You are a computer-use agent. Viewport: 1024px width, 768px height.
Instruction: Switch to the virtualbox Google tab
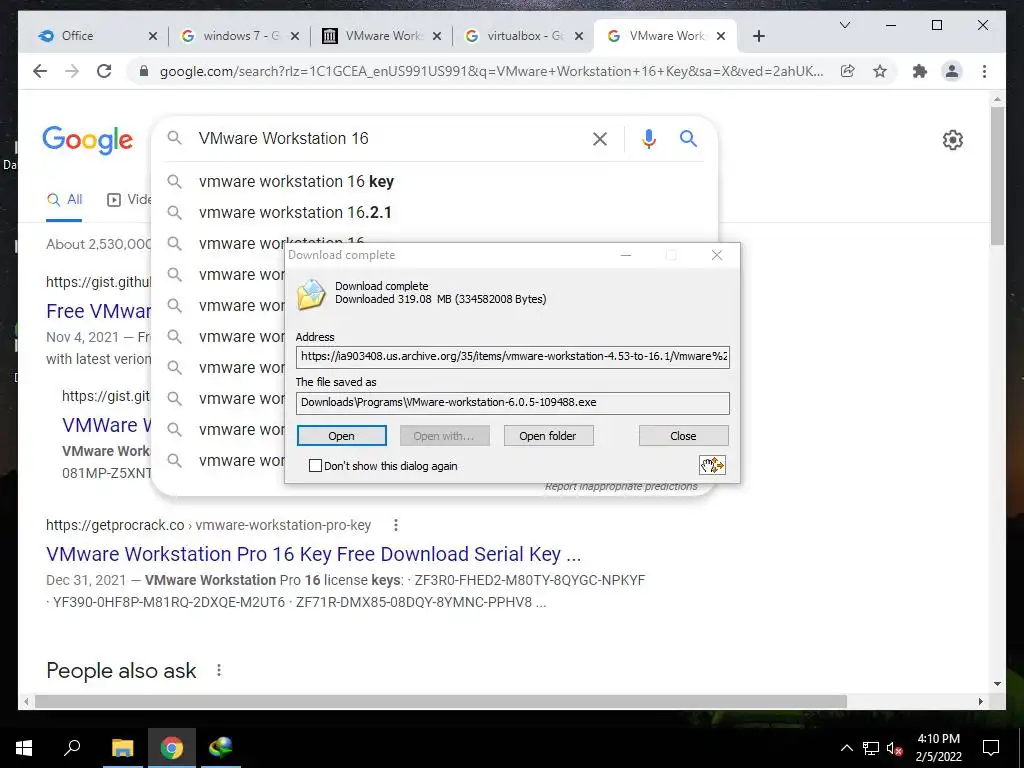coord(525,36)
